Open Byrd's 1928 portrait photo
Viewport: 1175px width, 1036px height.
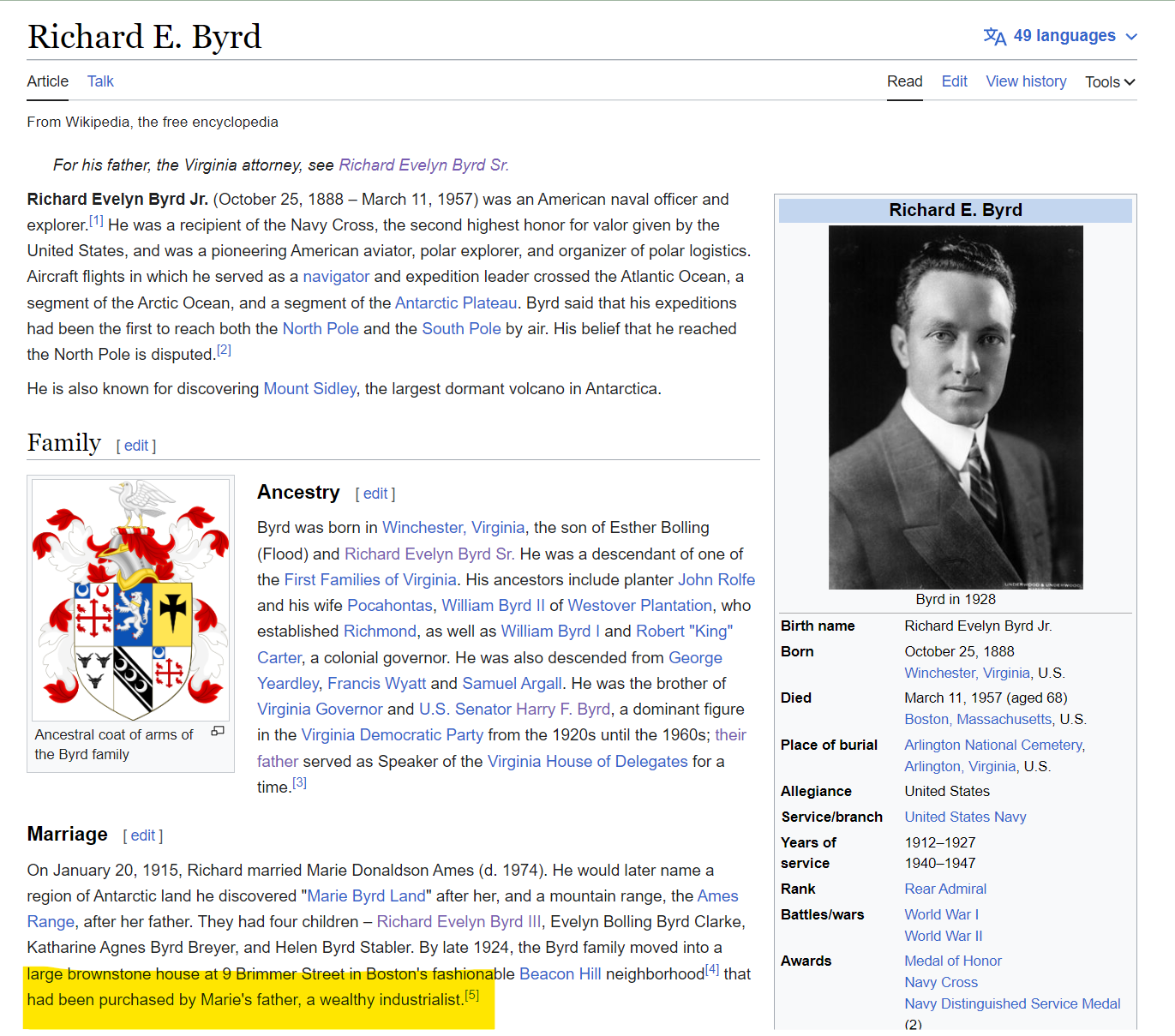click(956, 407)
